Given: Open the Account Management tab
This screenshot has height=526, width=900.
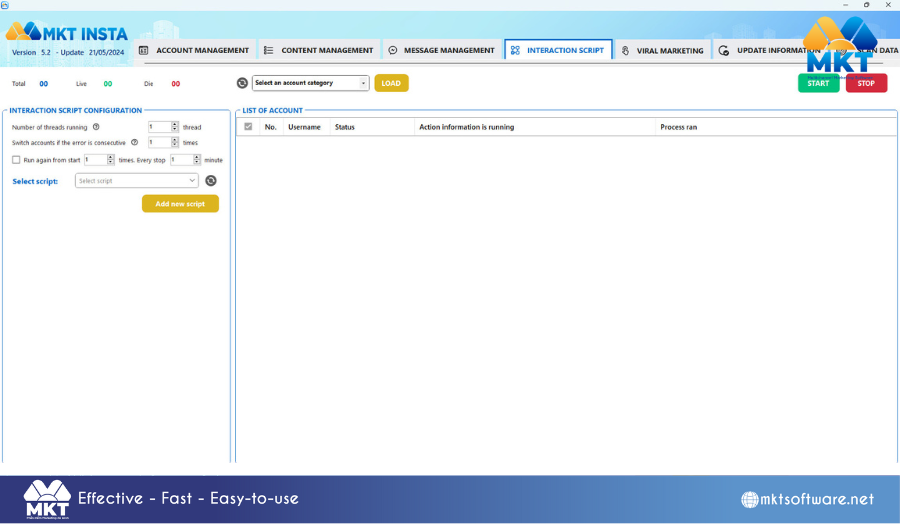Looking at the screenshot, I should click(x=194, y=50).
